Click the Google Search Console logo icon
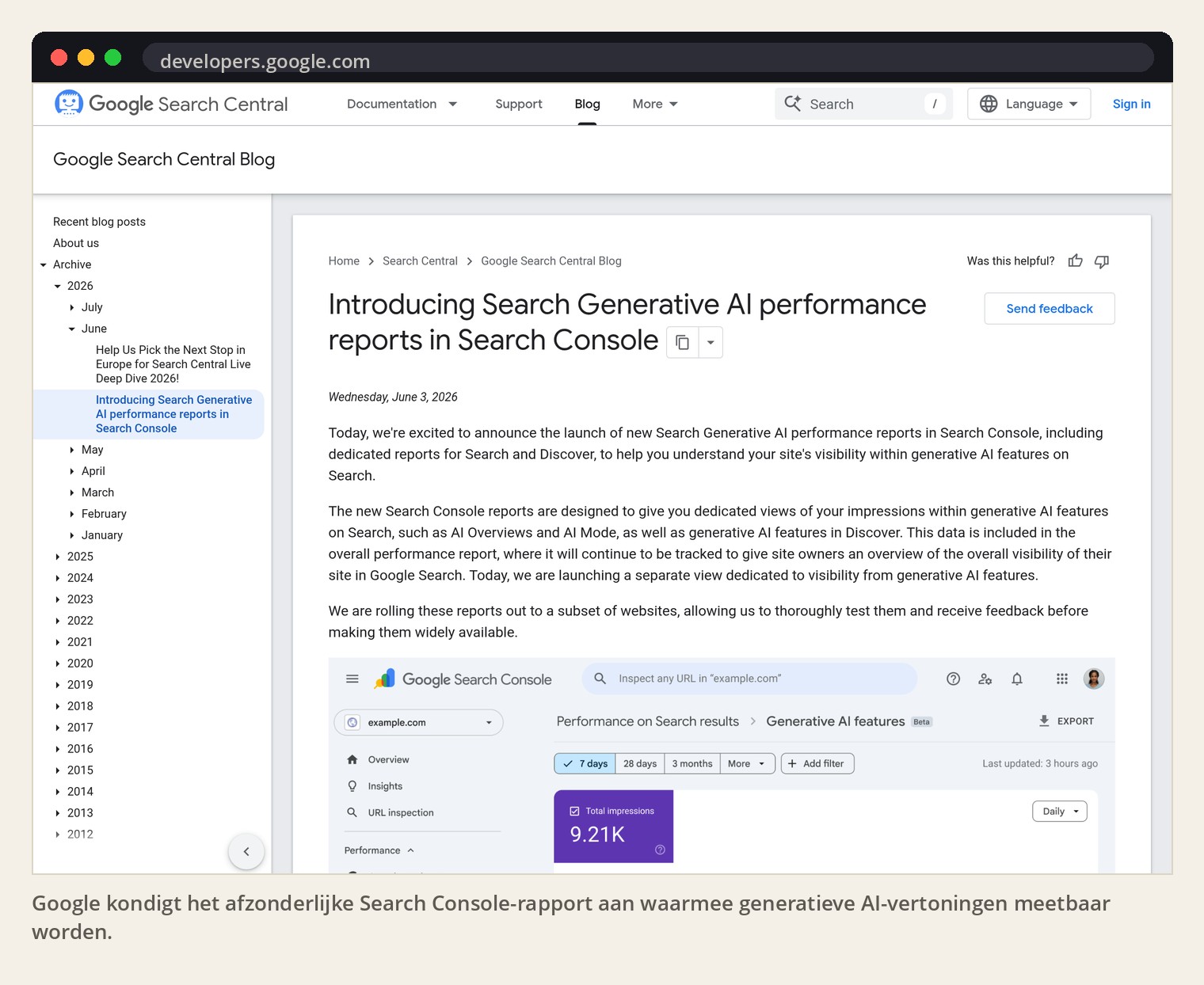Viewport: 1204px width, 985px height. pos(385,679)
